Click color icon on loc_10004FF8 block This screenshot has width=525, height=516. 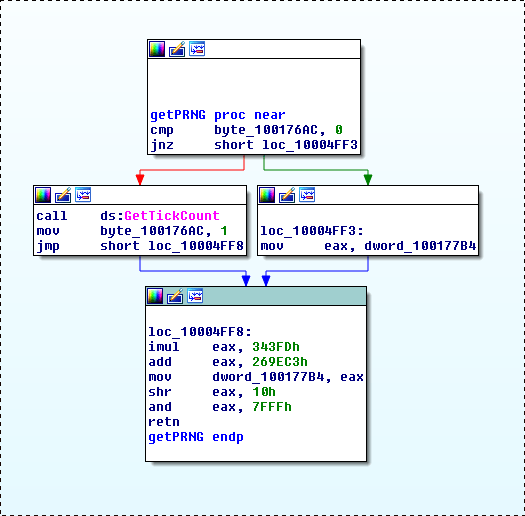click(155, 296)
